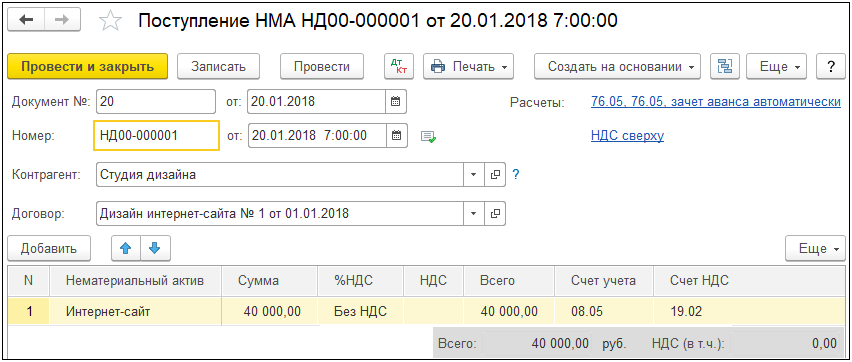Screen dimensions: 852x362
Task: Expand the Контрагент dropdown list
Action: 473,175
